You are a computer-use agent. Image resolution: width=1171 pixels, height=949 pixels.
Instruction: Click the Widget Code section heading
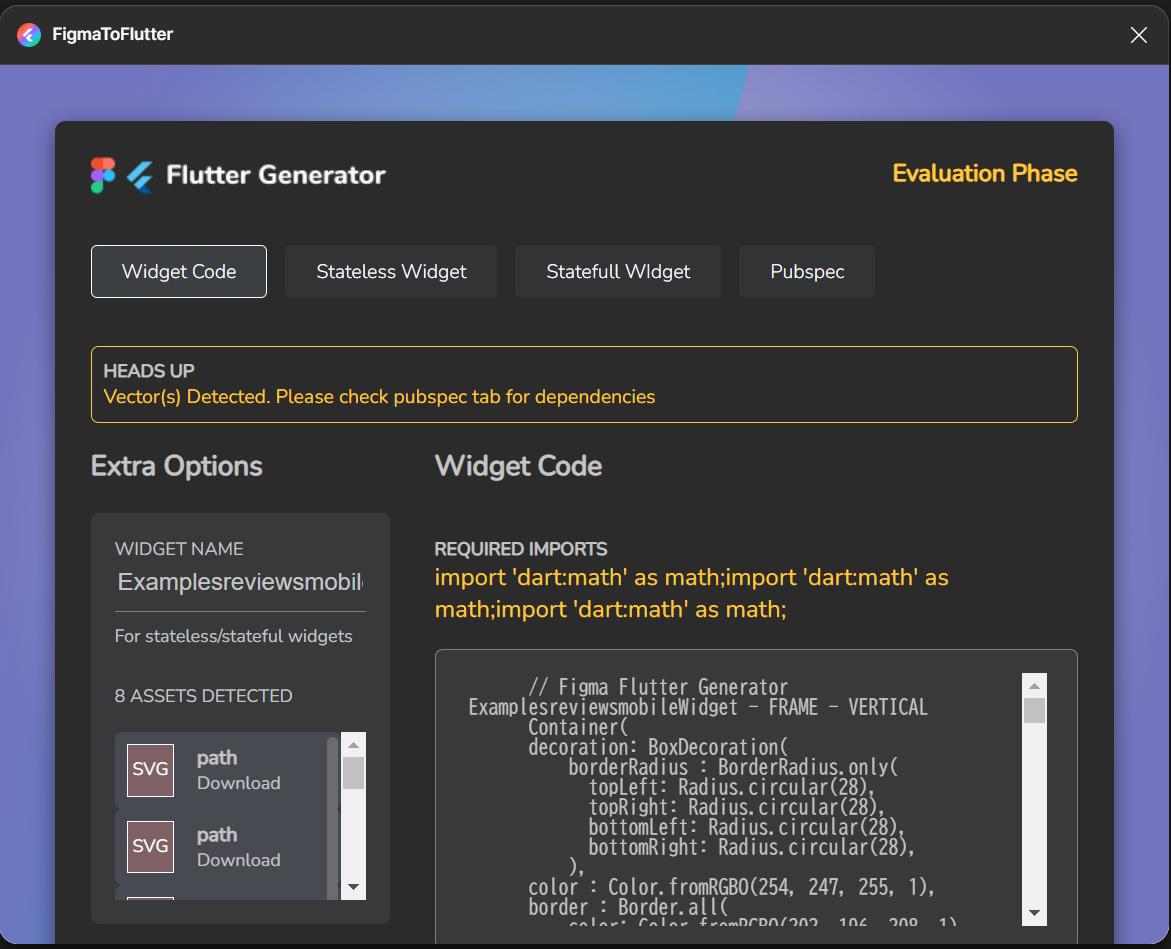click(x=518, y=466)
